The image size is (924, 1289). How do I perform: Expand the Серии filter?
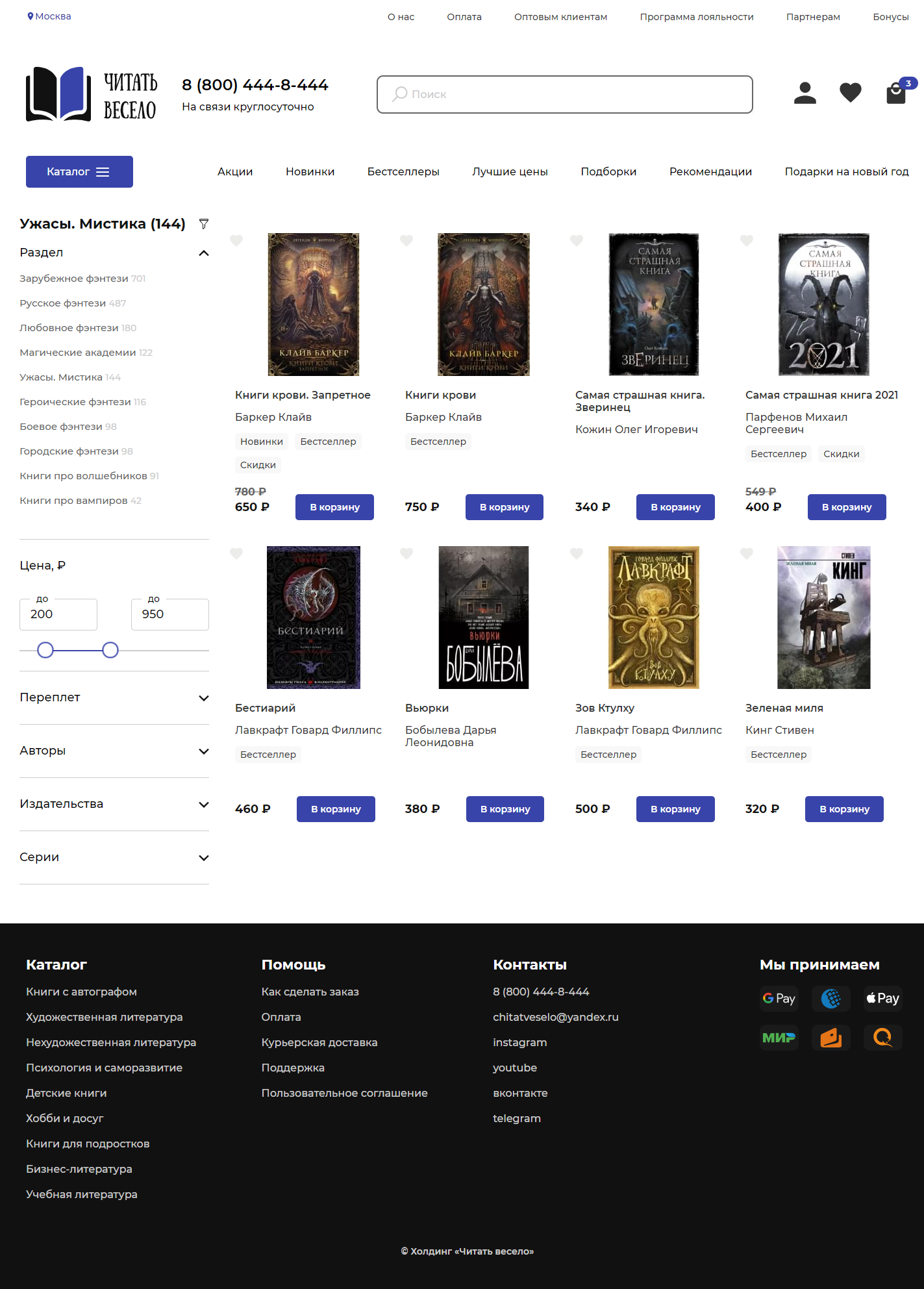coord(204,858)
